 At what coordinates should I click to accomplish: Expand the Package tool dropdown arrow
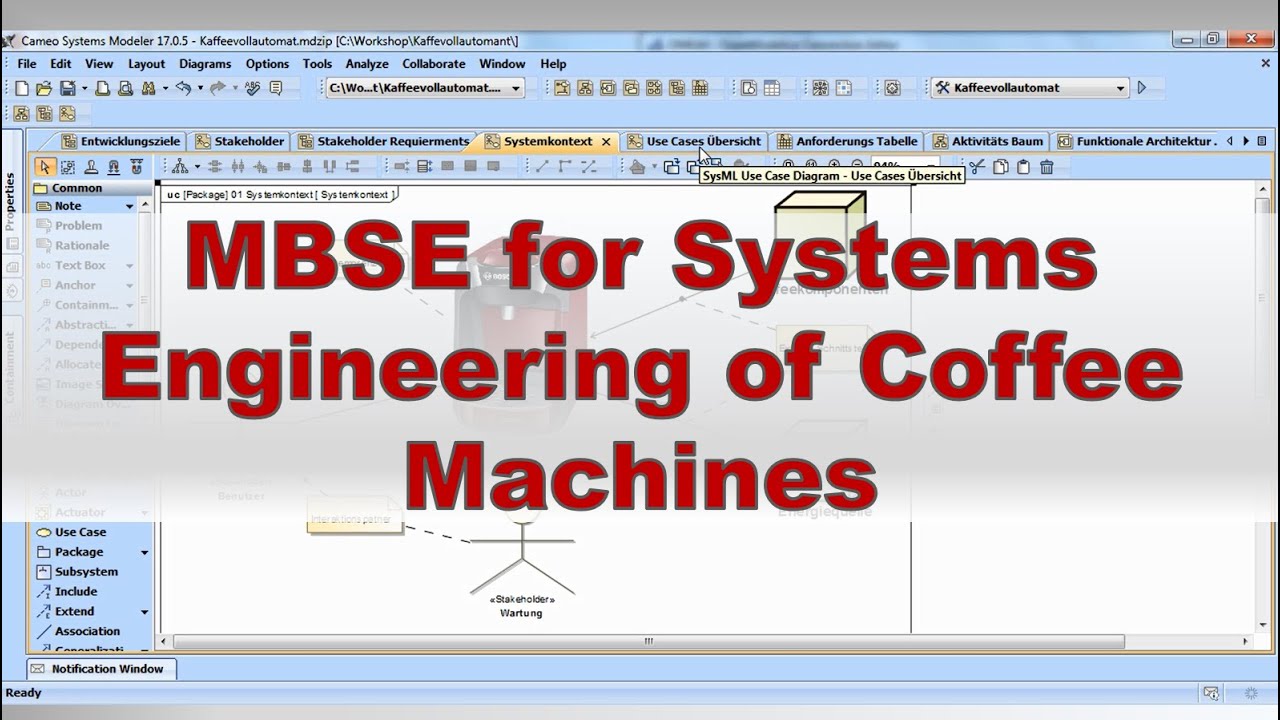coord(144,552)
